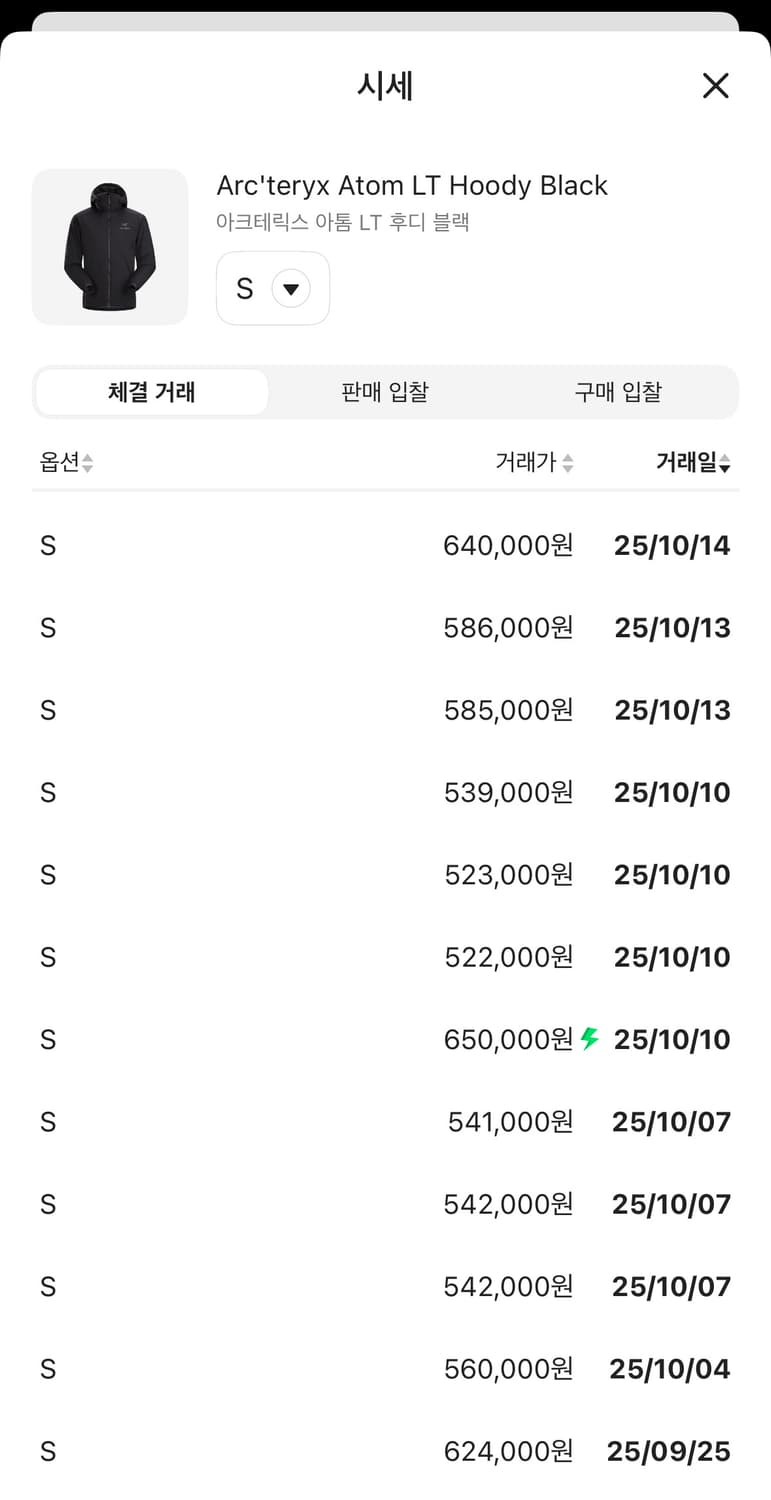The width and height of the screenshot is (771, 1500).
Task: Select the 624,000원 trade on 25/09/25
Action: point(385,1451)
